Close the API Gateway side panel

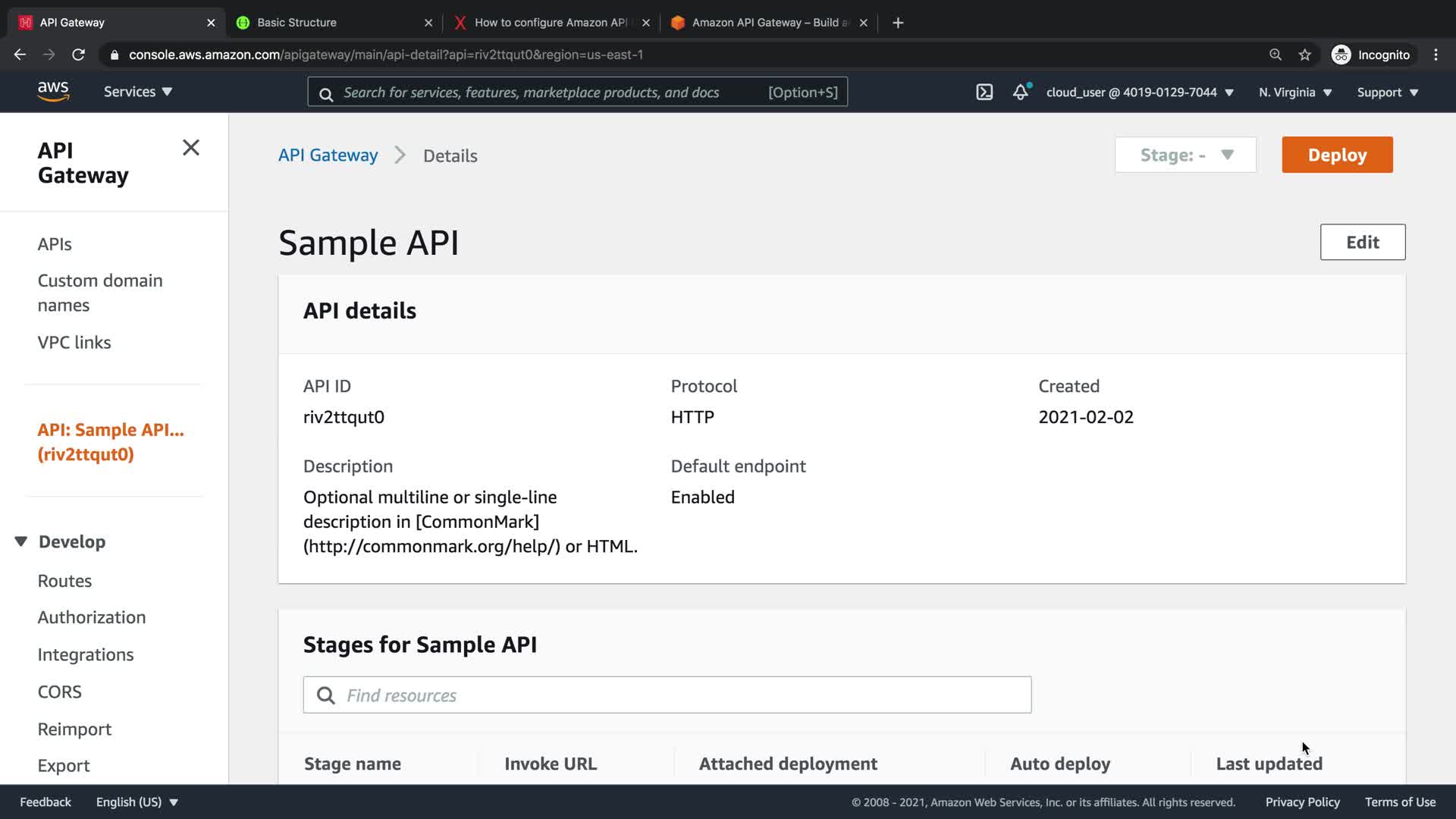[191, 148]
